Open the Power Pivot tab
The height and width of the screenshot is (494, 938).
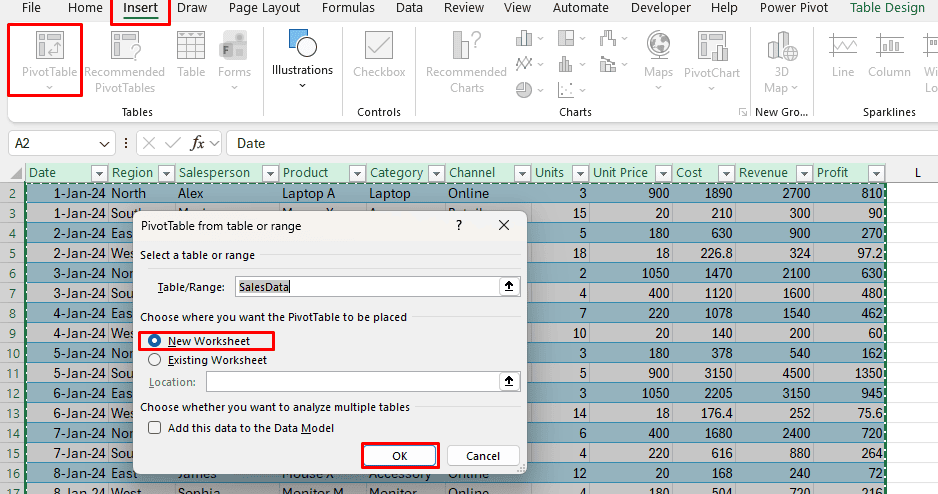(x=794, y=8)
